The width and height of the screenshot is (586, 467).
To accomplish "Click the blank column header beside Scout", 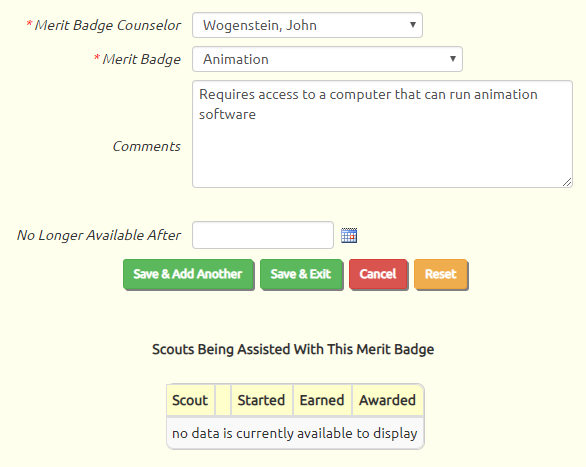I will pos(223,400).
